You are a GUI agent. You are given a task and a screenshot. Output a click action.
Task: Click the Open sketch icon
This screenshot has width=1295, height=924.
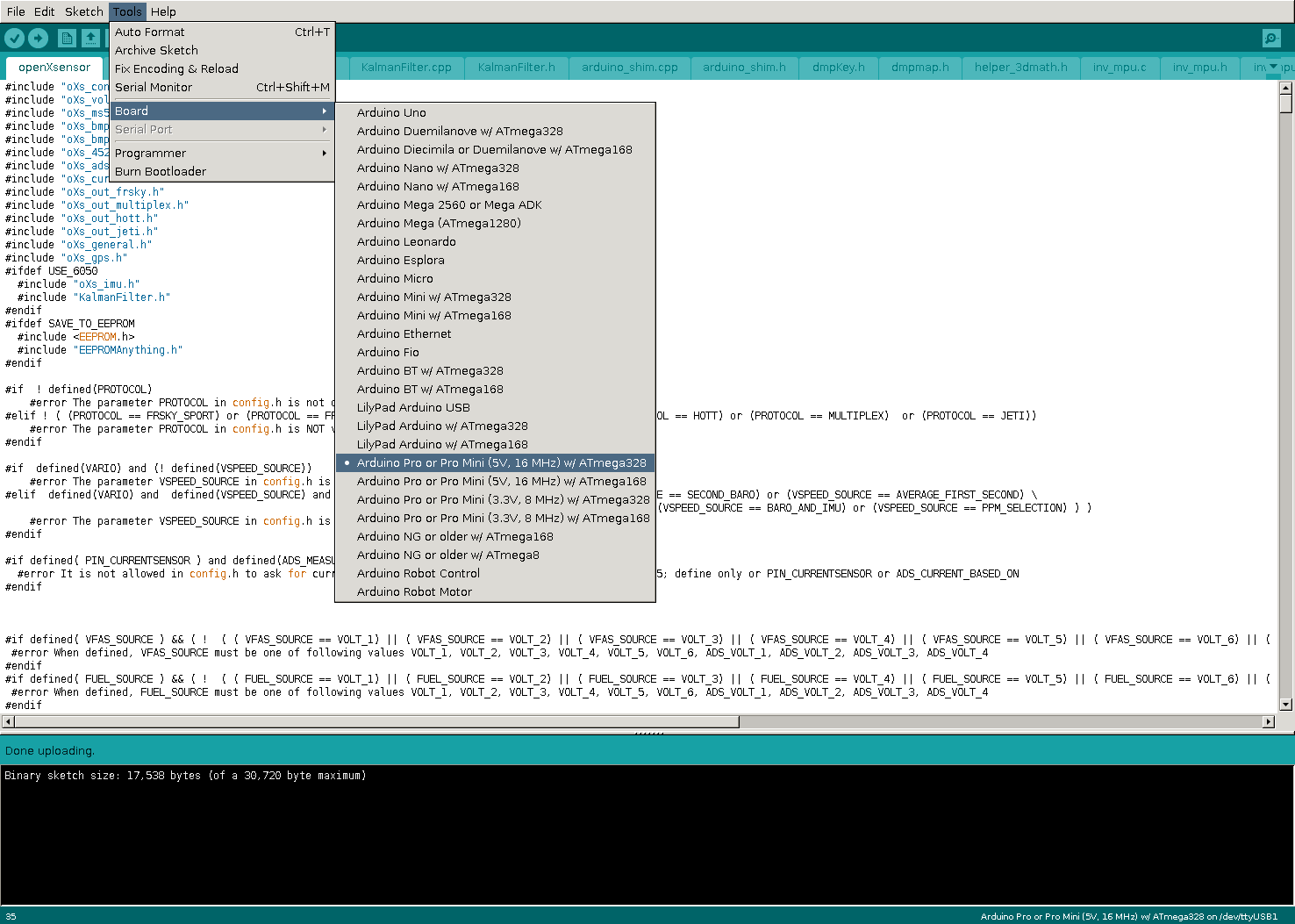[x=90, y=38]
